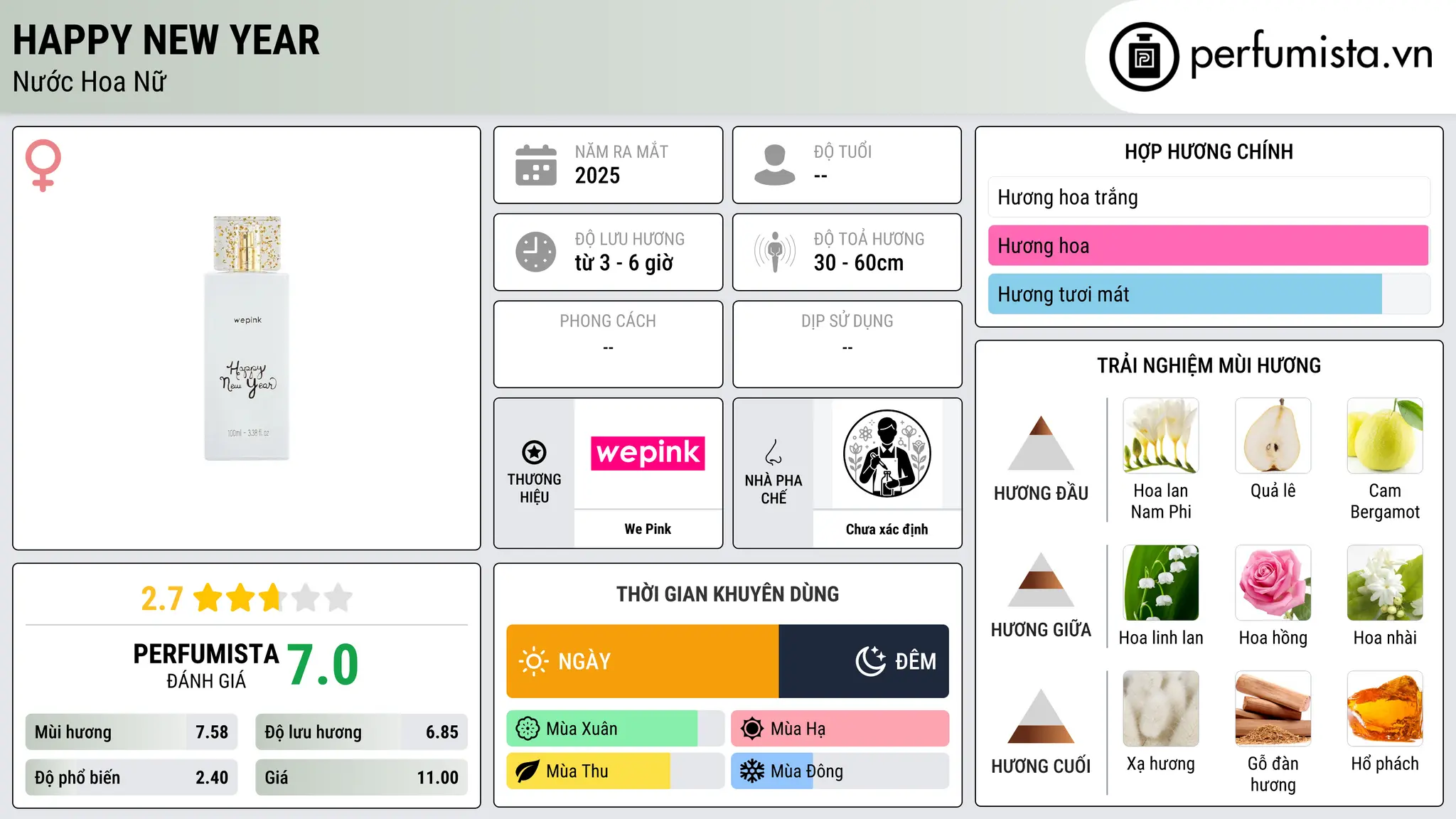Click the Hợp hương chính heading
Viewport: 1456px width, 819px height.
click(1209, 151)
